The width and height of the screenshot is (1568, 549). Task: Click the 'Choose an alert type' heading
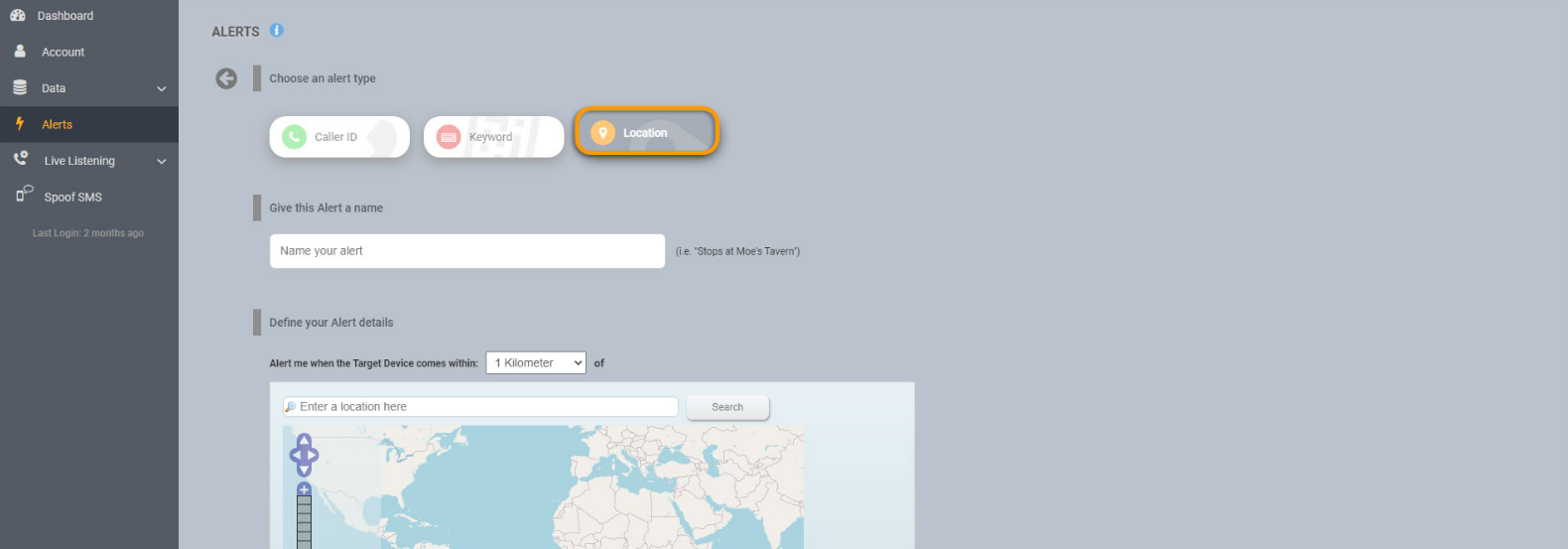coord(323,78)
